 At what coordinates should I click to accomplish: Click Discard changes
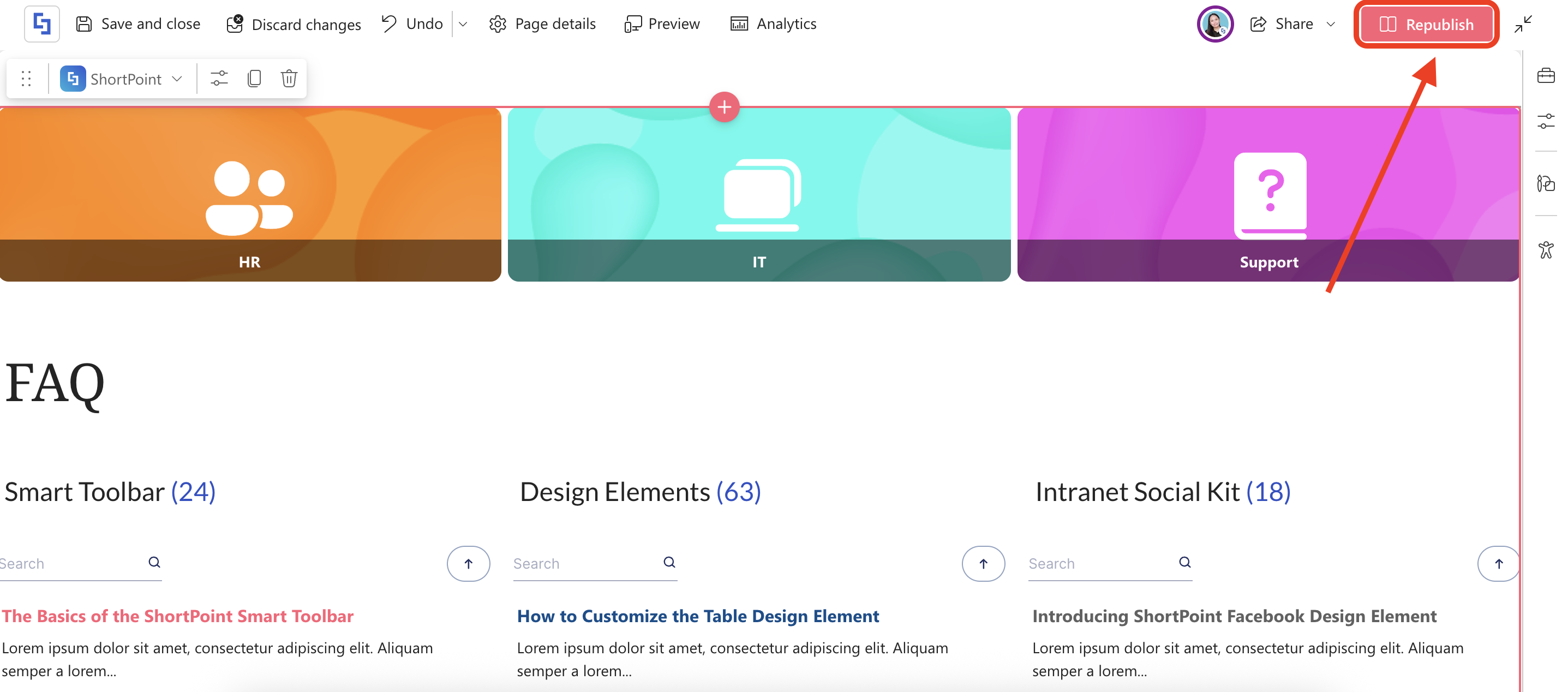[294, 25]
